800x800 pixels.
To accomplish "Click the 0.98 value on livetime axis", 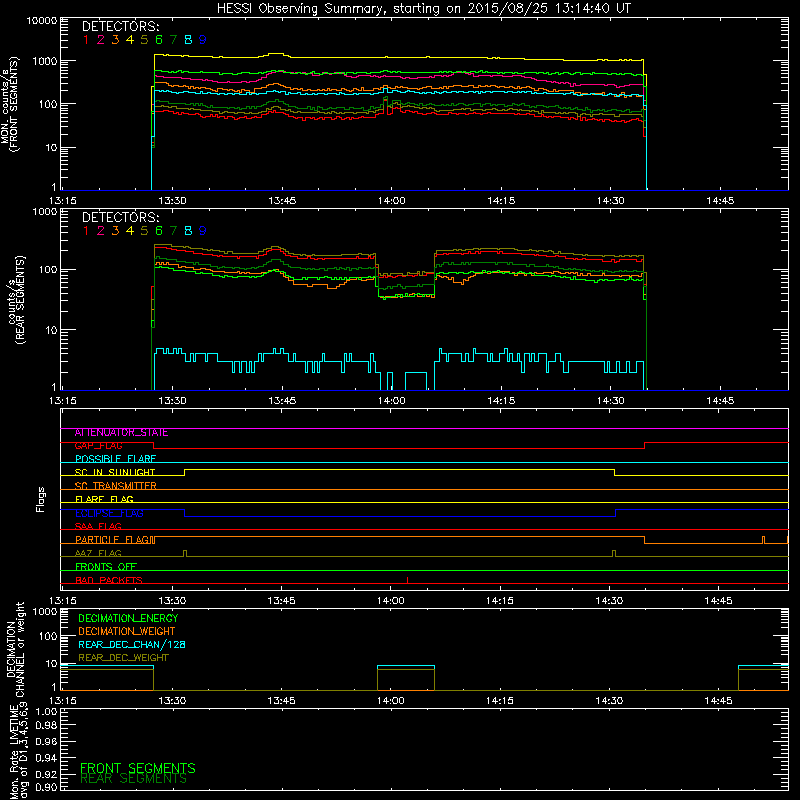I will [x=46, y=726].
